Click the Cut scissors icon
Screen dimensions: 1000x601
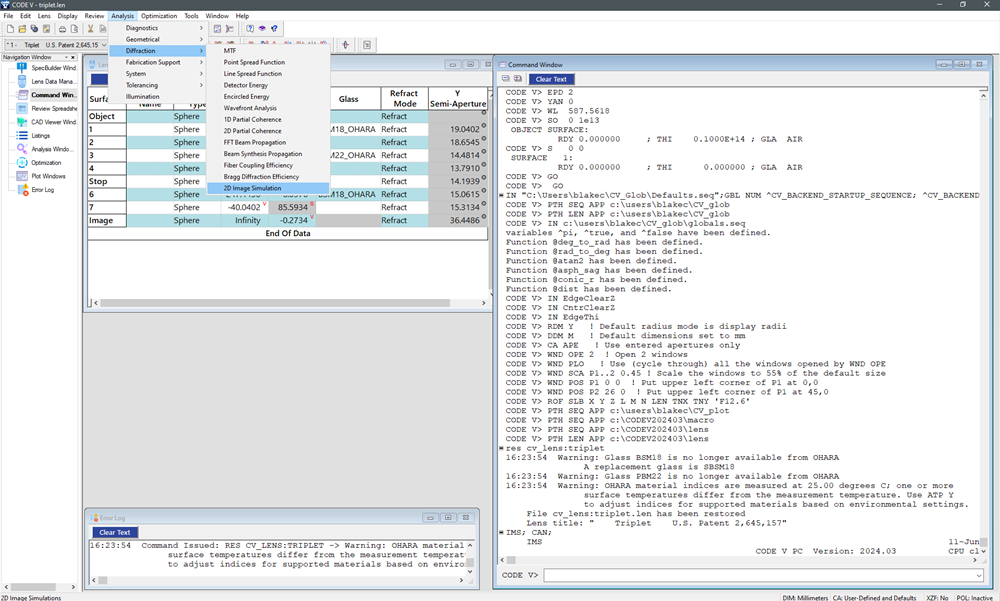(x=91, y=29)
